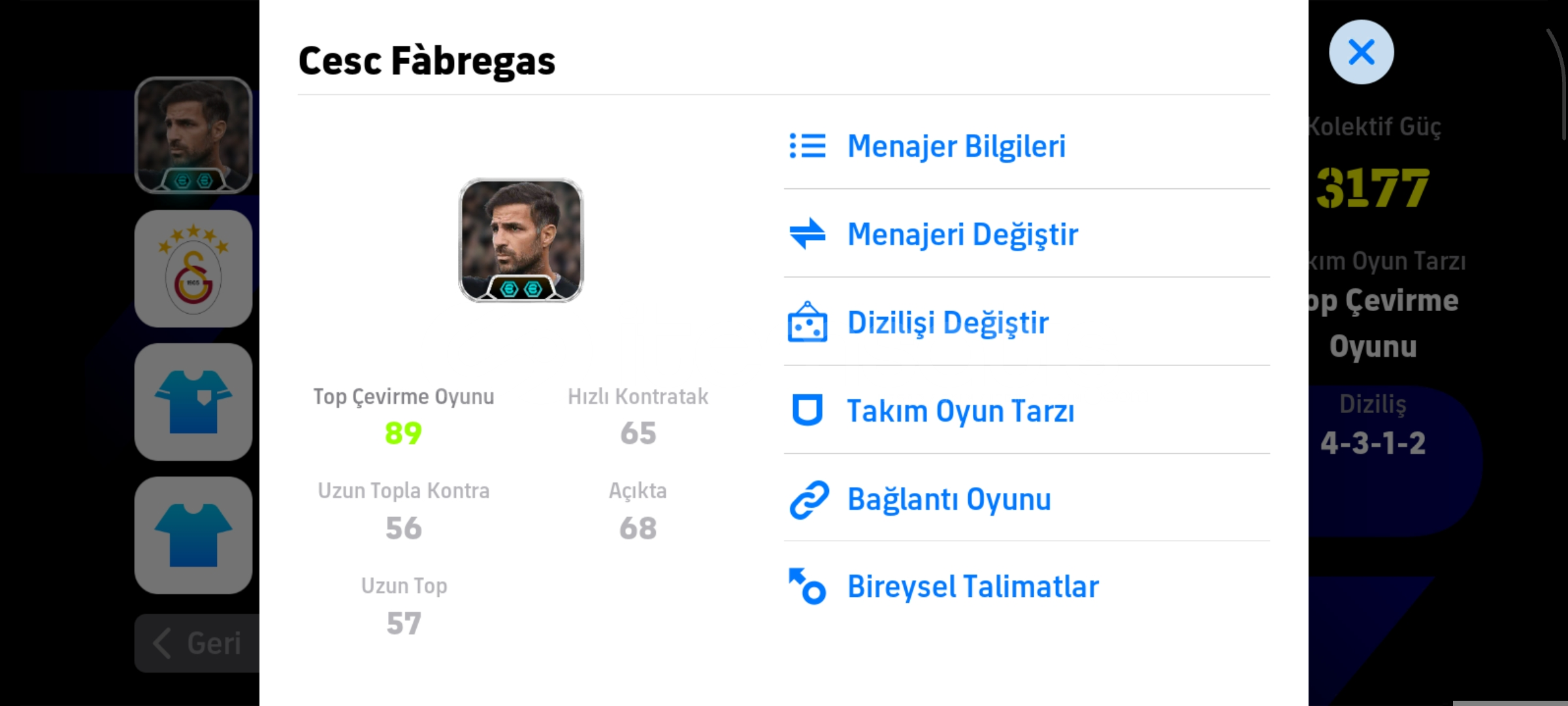The height and width of the screenshot is (706, 1568).
Task: Click the Bireysel Talimatlar arrow icon
Action: tap(808, 586)
